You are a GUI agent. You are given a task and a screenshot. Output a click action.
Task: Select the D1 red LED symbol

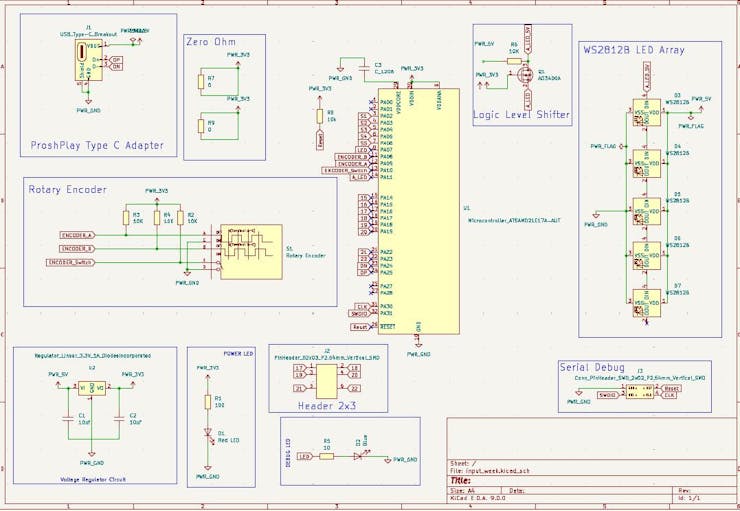click(x=209, y=433)
